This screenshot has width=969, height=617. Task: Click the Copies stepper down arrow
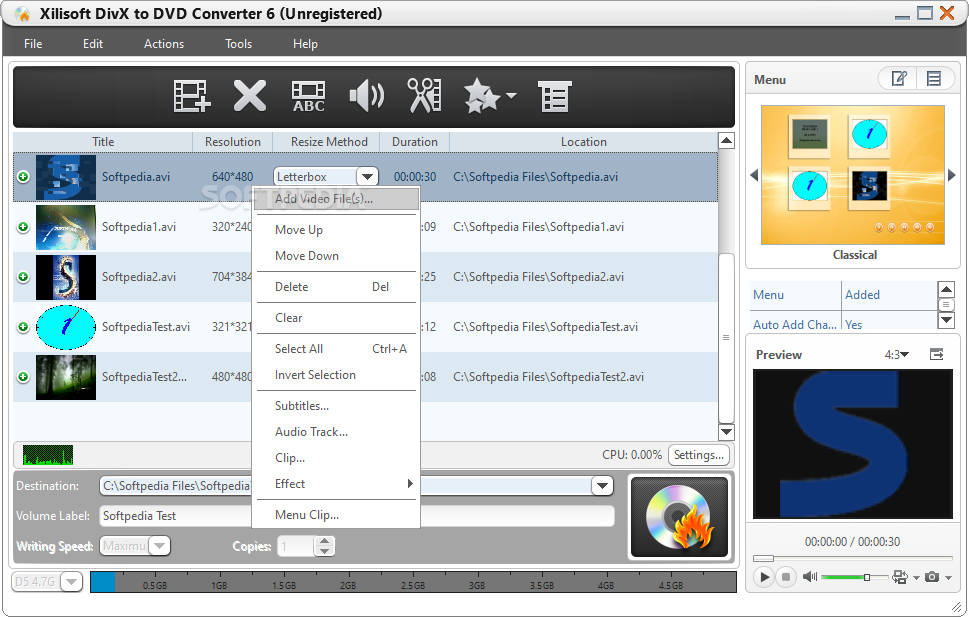[324, 551]
